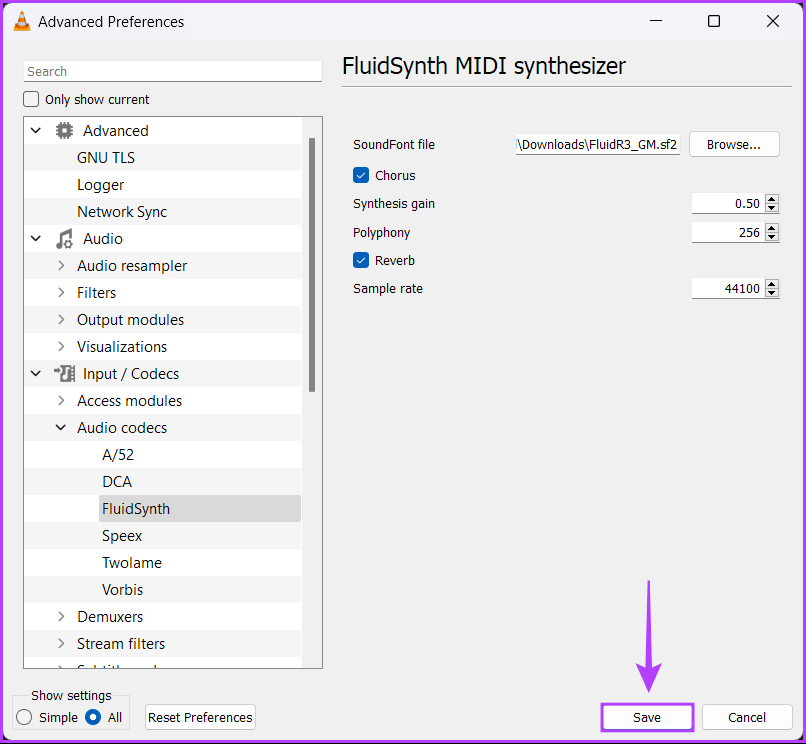This screenshot has width=806, height=744.
Task: Click the Stream filters label
Action: click(x=121, y=644)
